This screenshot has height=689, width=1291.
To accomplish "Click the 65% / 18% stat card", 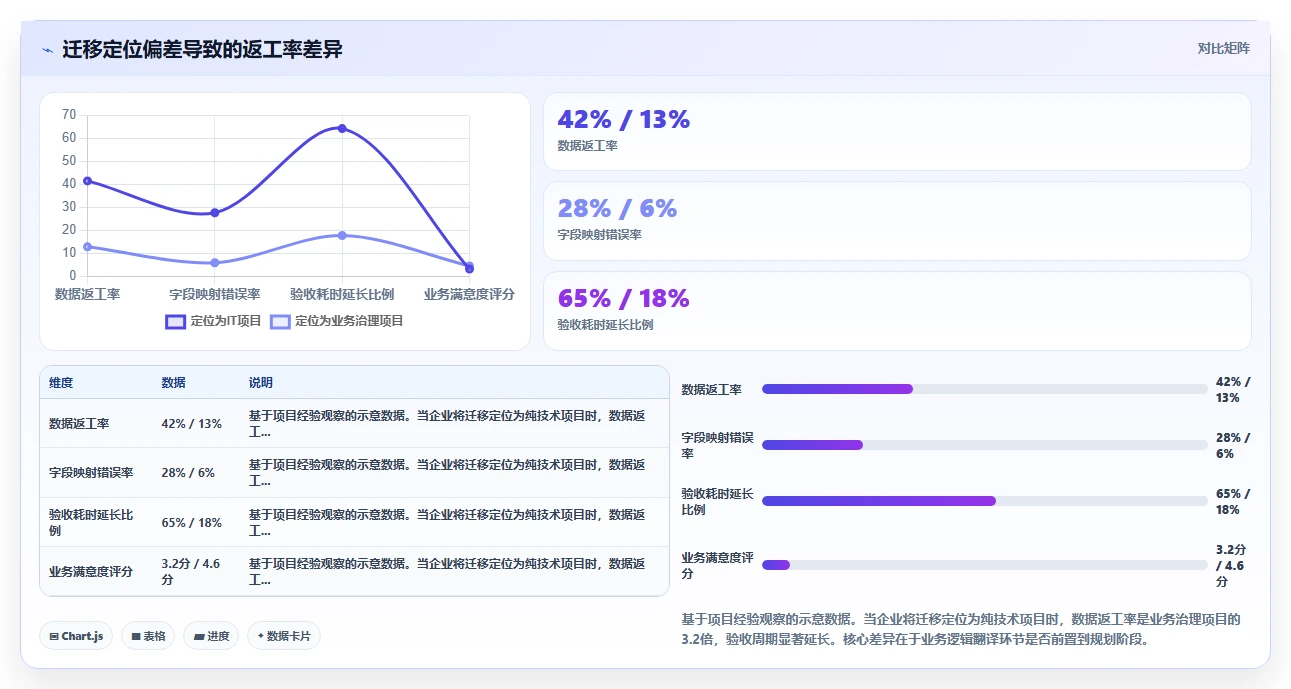I will tap(897, 311).
